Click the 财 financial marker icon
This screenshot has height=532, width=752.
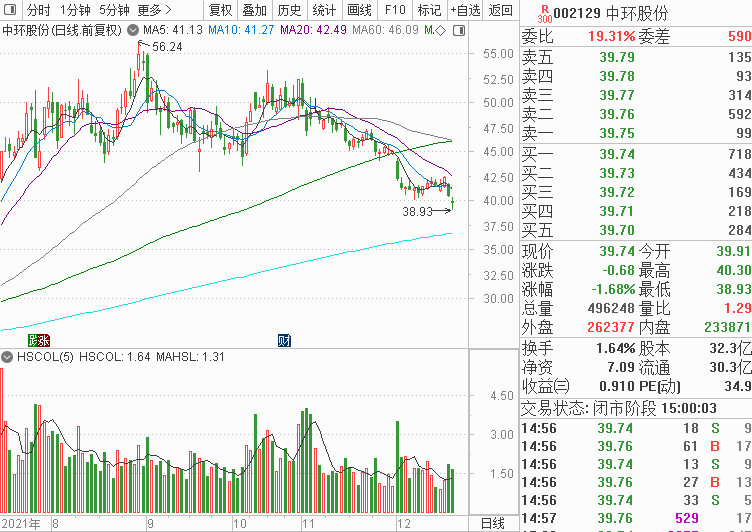(x=284, y=341)
